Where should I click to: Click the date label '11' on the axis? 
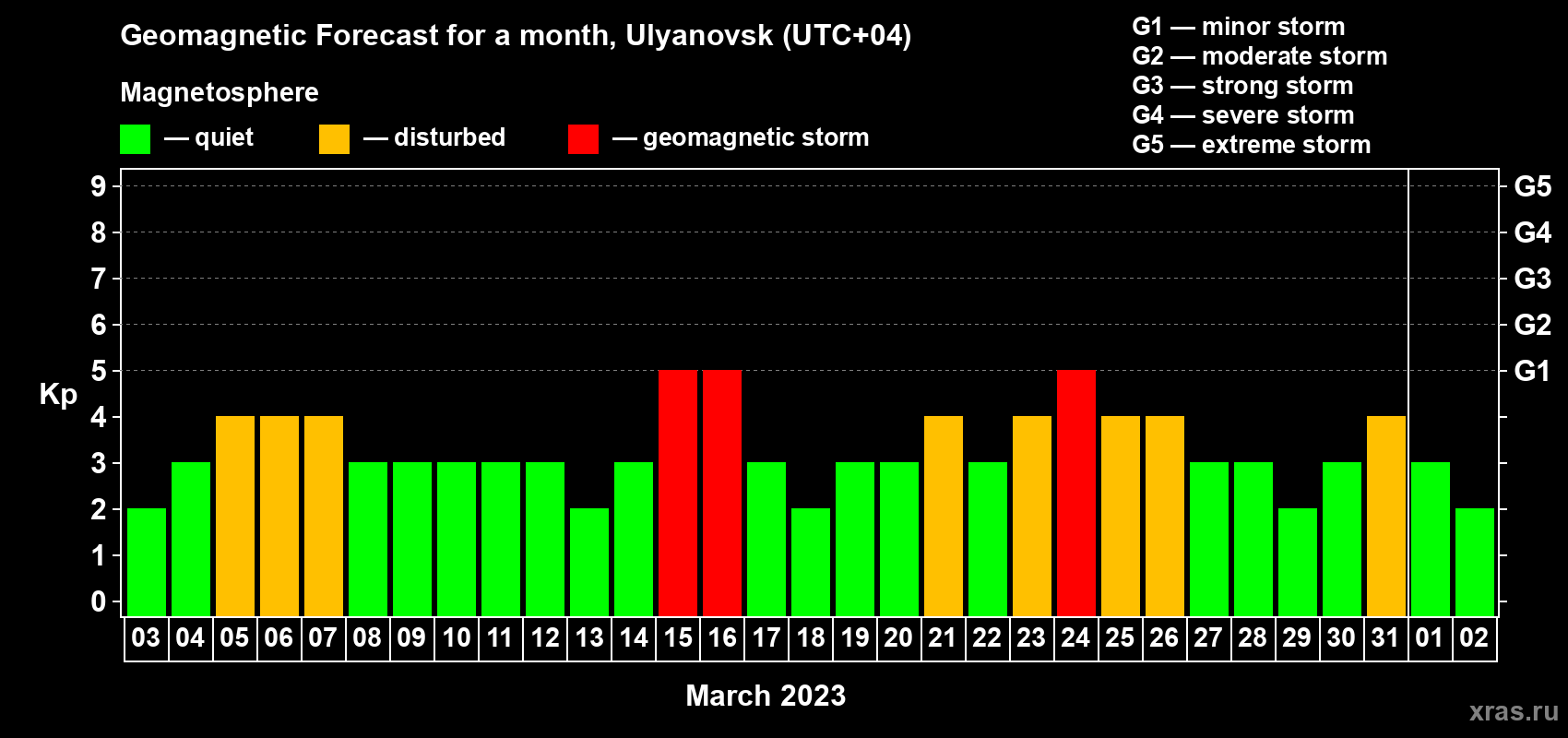click(x=500, y=638)
